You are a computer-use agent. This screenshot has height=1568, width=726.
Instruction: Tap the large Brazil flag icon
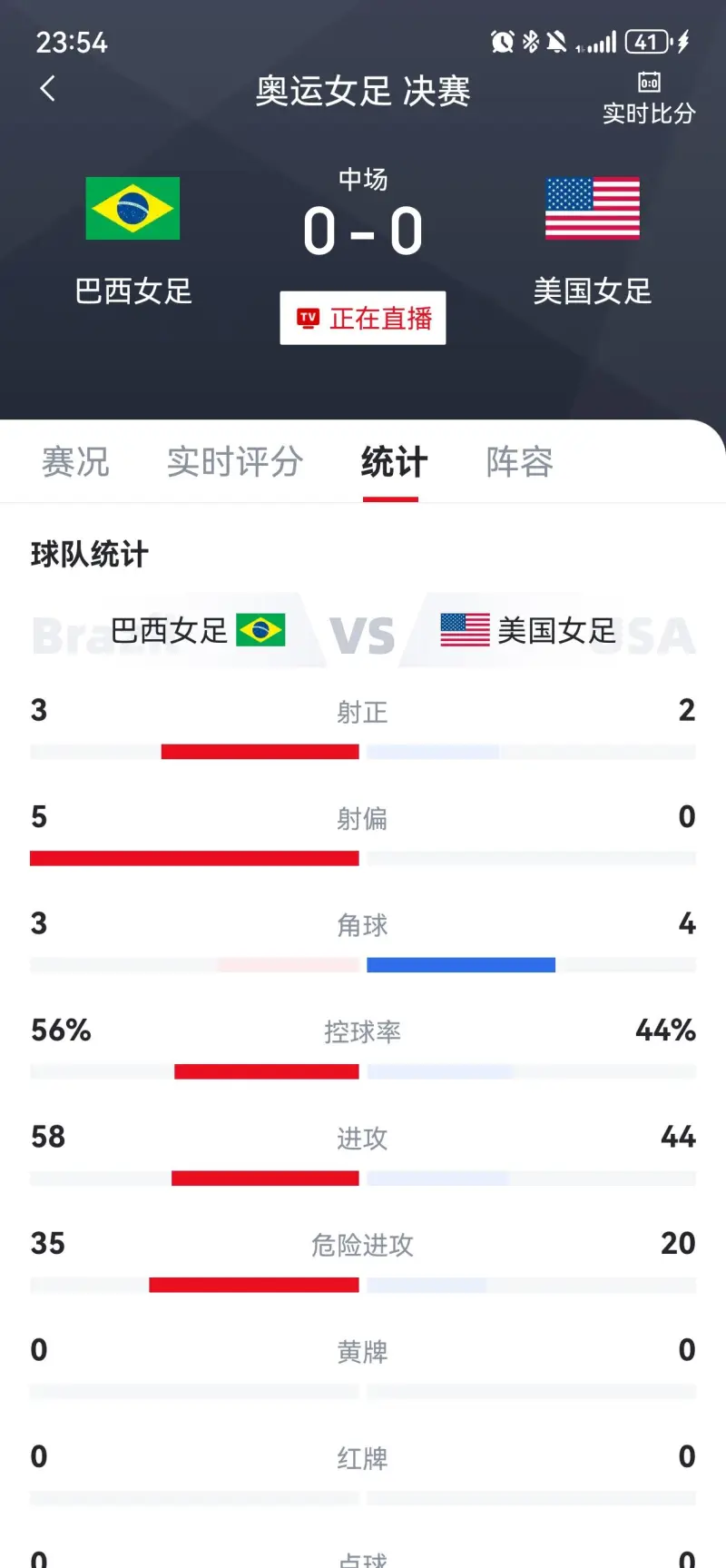coord(132,208)
